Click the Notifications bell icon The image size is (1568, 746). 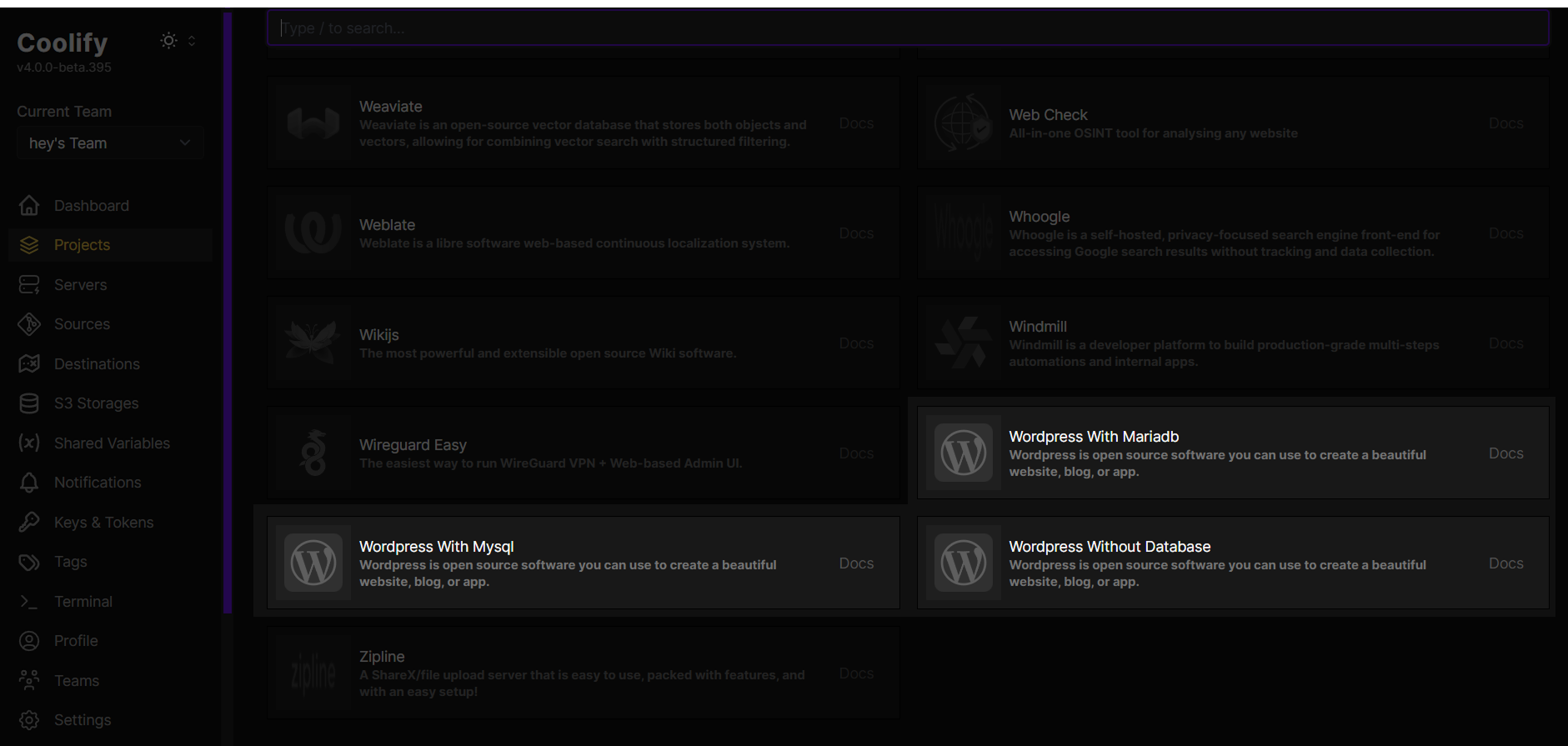(29, 483)
